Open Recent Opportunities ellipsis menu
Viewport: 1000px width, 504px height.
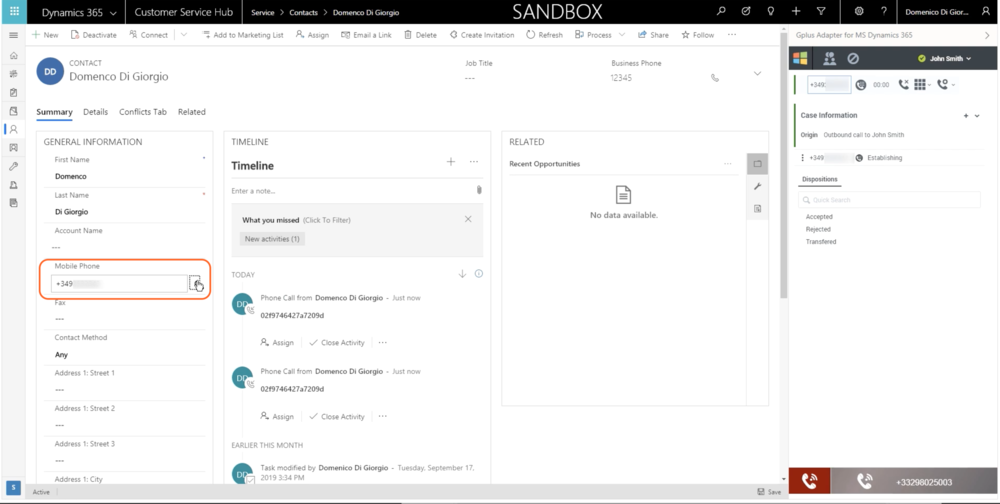coord(728,164)
